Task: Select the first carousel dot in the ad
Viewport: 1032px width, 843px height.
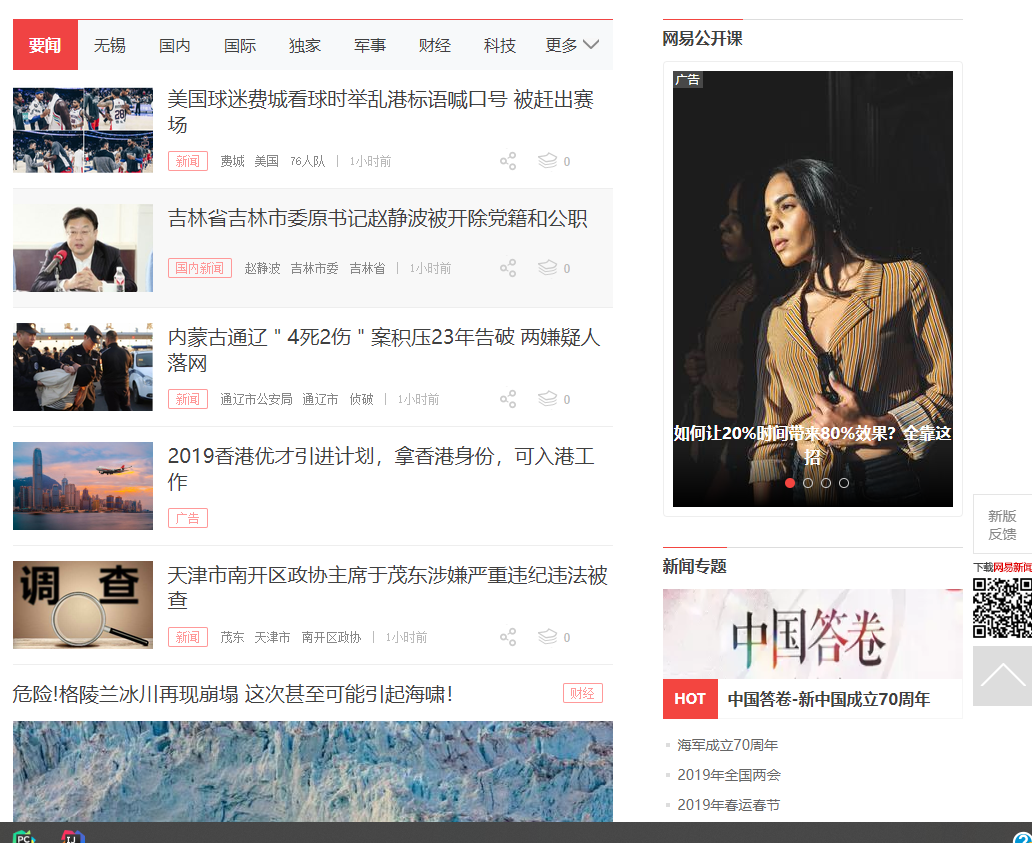Action: (x=790, y=482)
